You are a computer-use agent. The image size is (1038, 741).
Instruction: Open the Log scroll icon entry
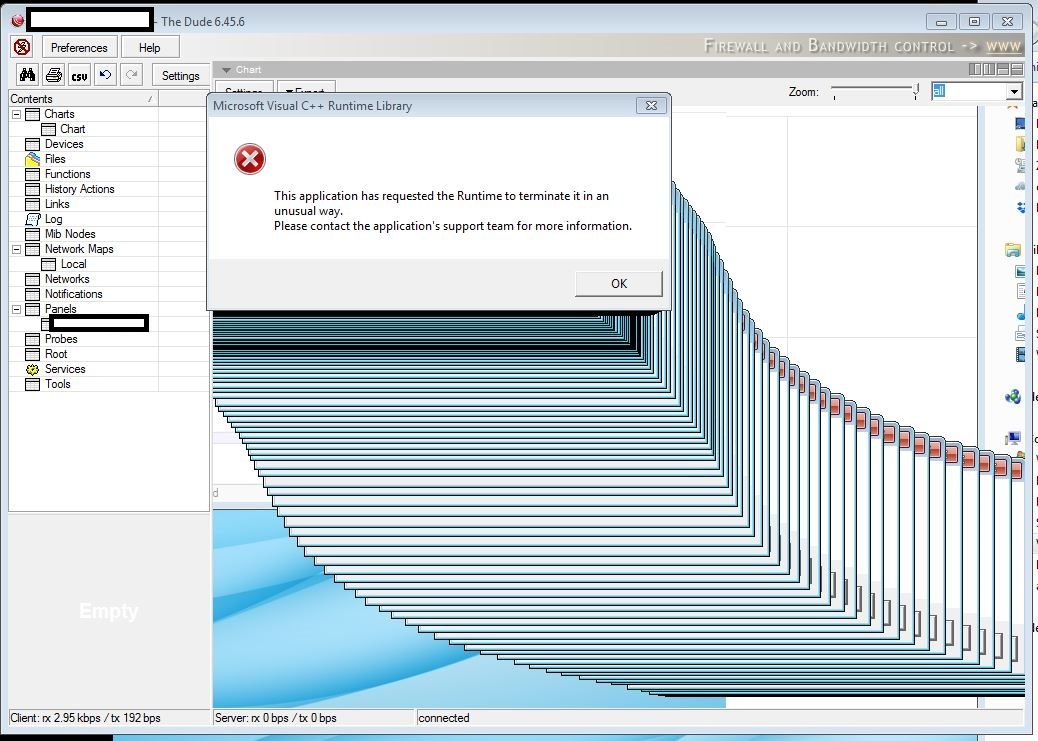click(32, 219)
